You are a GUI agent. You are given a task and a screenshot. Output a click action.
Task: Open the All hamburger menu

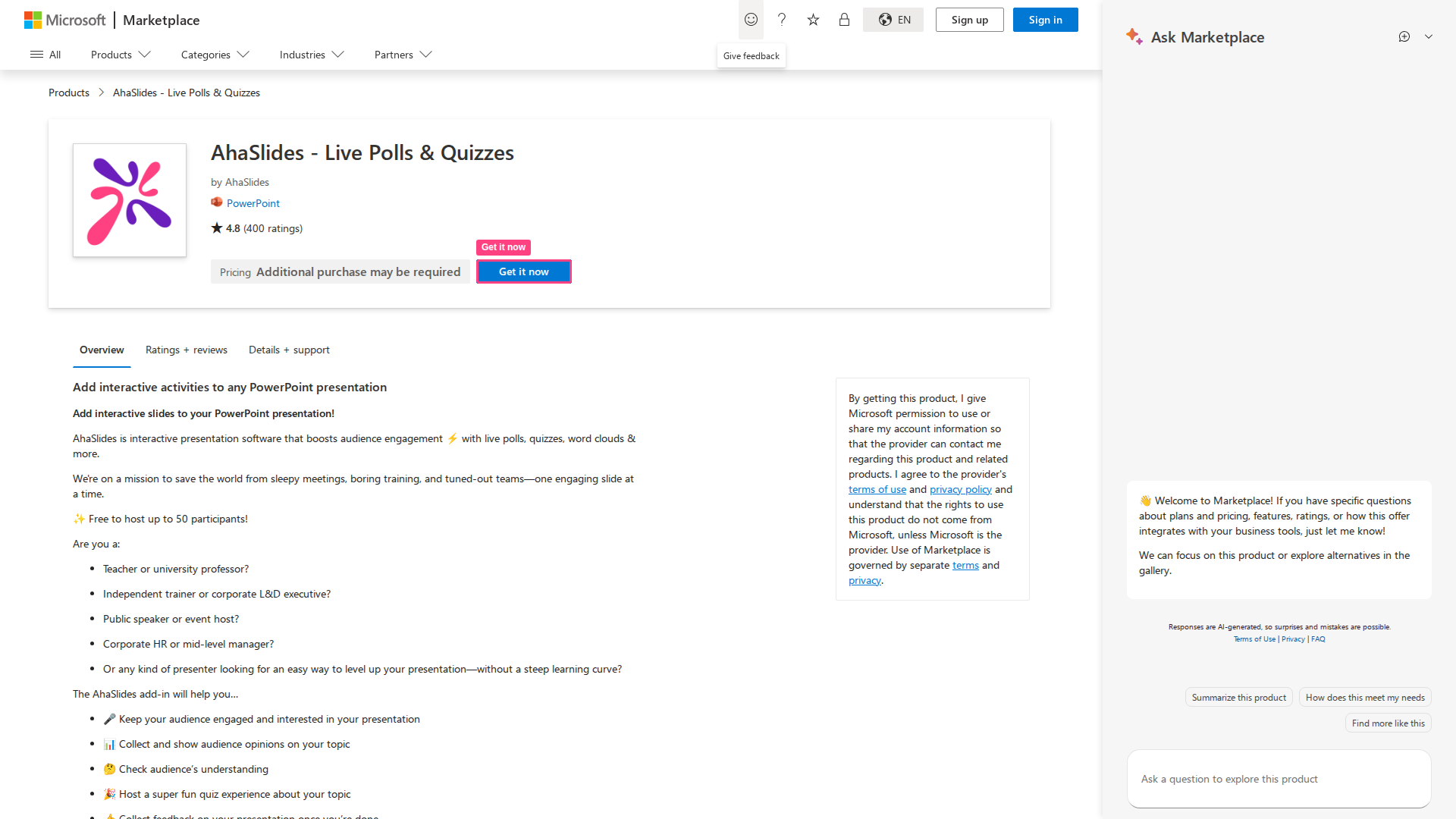[x=45, y=55]
